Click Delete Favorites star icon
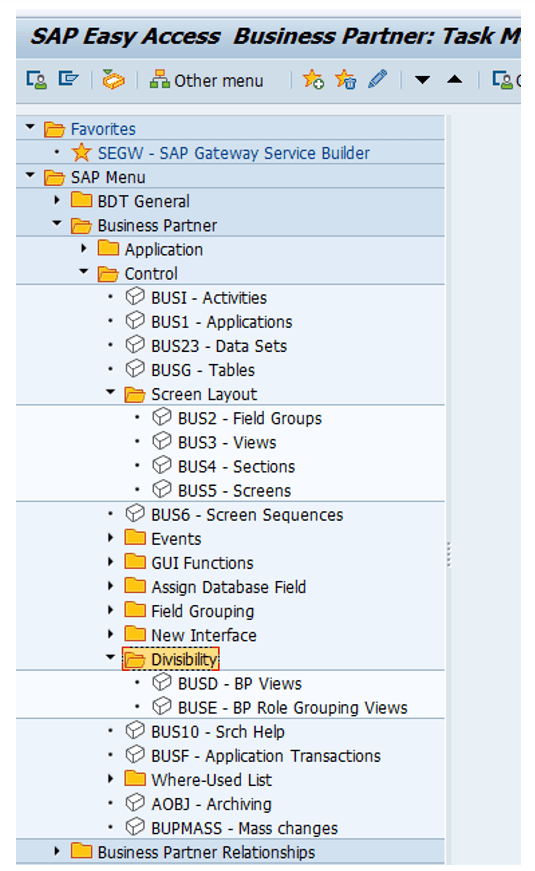 (x=345, y=80)
